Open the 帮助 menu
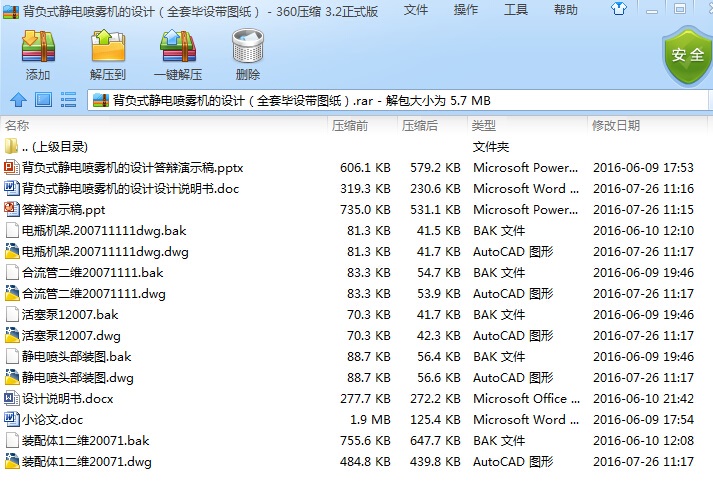The height and width of the screenshot is (485, 713). tap(566, 10)
